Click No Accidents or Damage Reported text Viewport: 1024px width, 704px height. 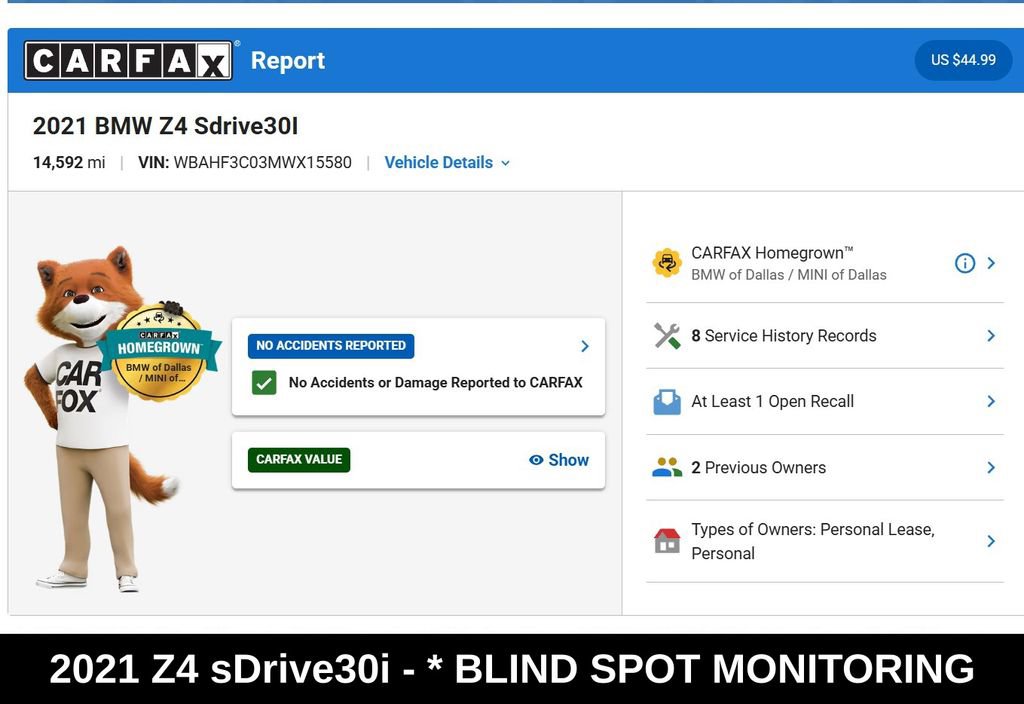[x=436, y=383]
